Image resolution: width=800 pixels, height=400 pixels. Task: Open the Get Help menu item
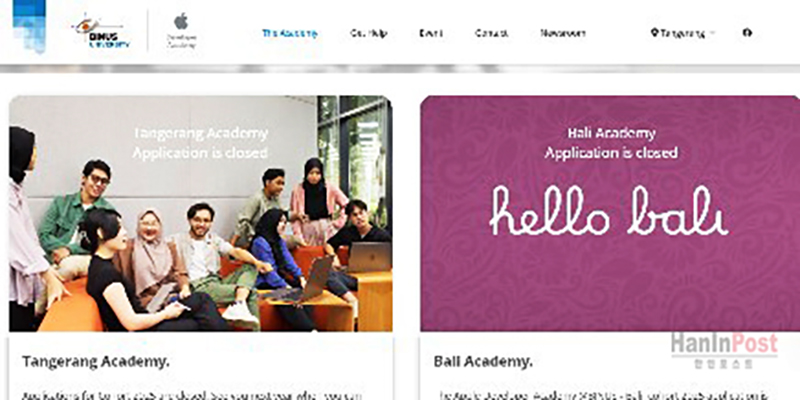coord(368,33)
